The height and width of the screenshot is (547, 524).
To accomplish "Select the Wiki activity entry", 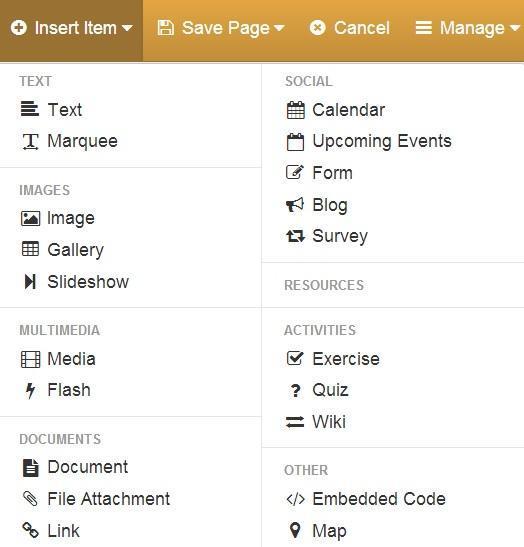I will (316, 422).
